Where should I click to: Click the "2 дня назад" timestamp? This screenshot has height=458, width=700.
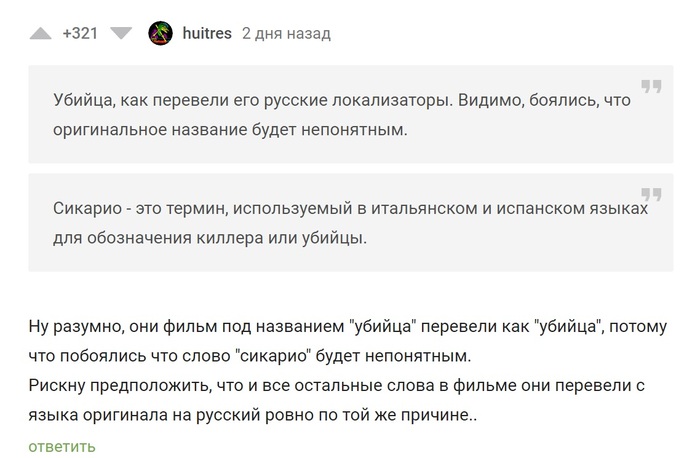[x=286, y=34]
